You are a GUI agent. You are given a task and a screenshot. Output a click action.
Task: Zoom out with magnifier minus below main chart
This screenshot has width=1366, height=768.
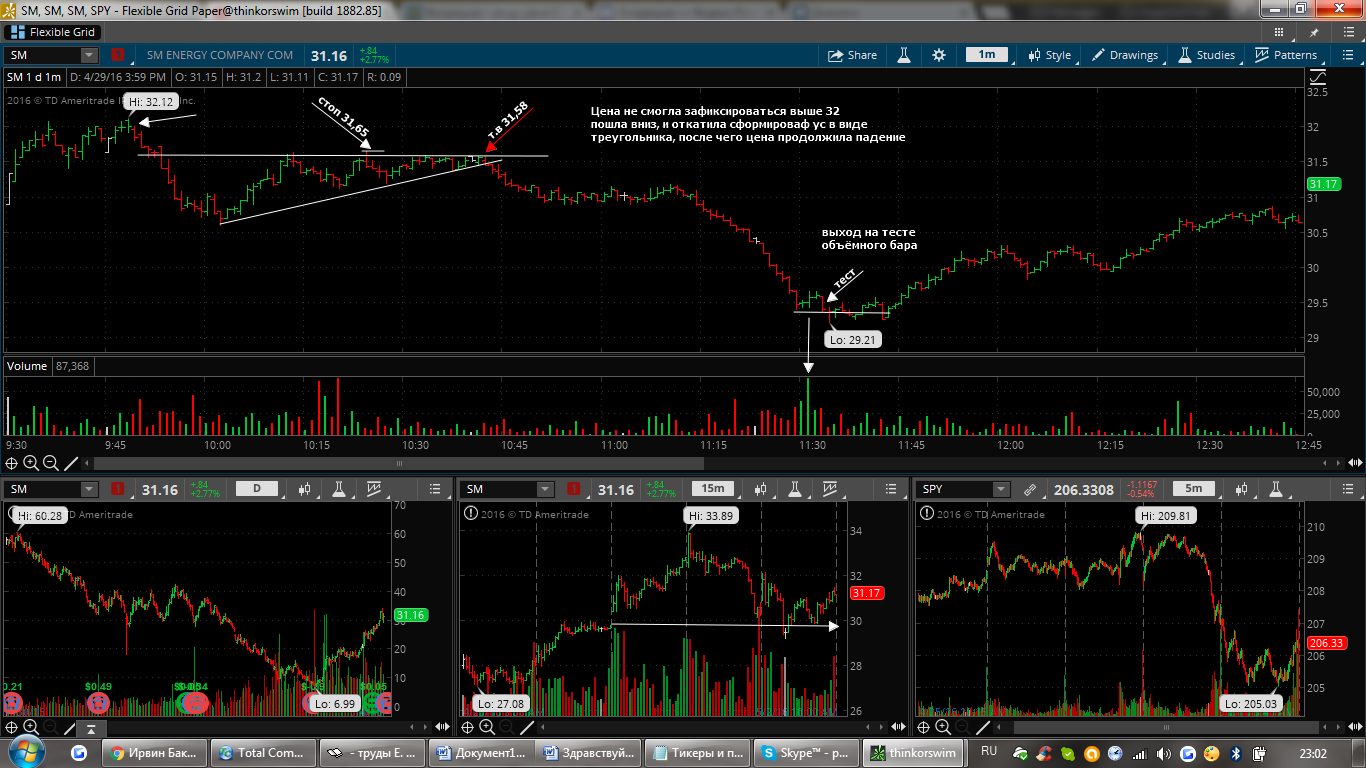click(x=51, y=463)
